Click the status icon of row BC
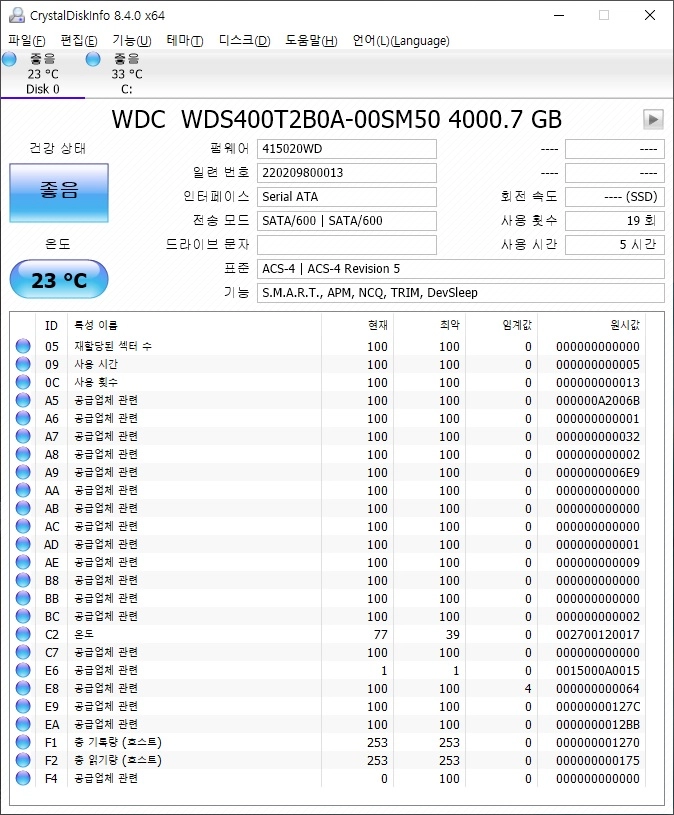The width and height of the screenshot is (674, 815). [x=23, y=616]
